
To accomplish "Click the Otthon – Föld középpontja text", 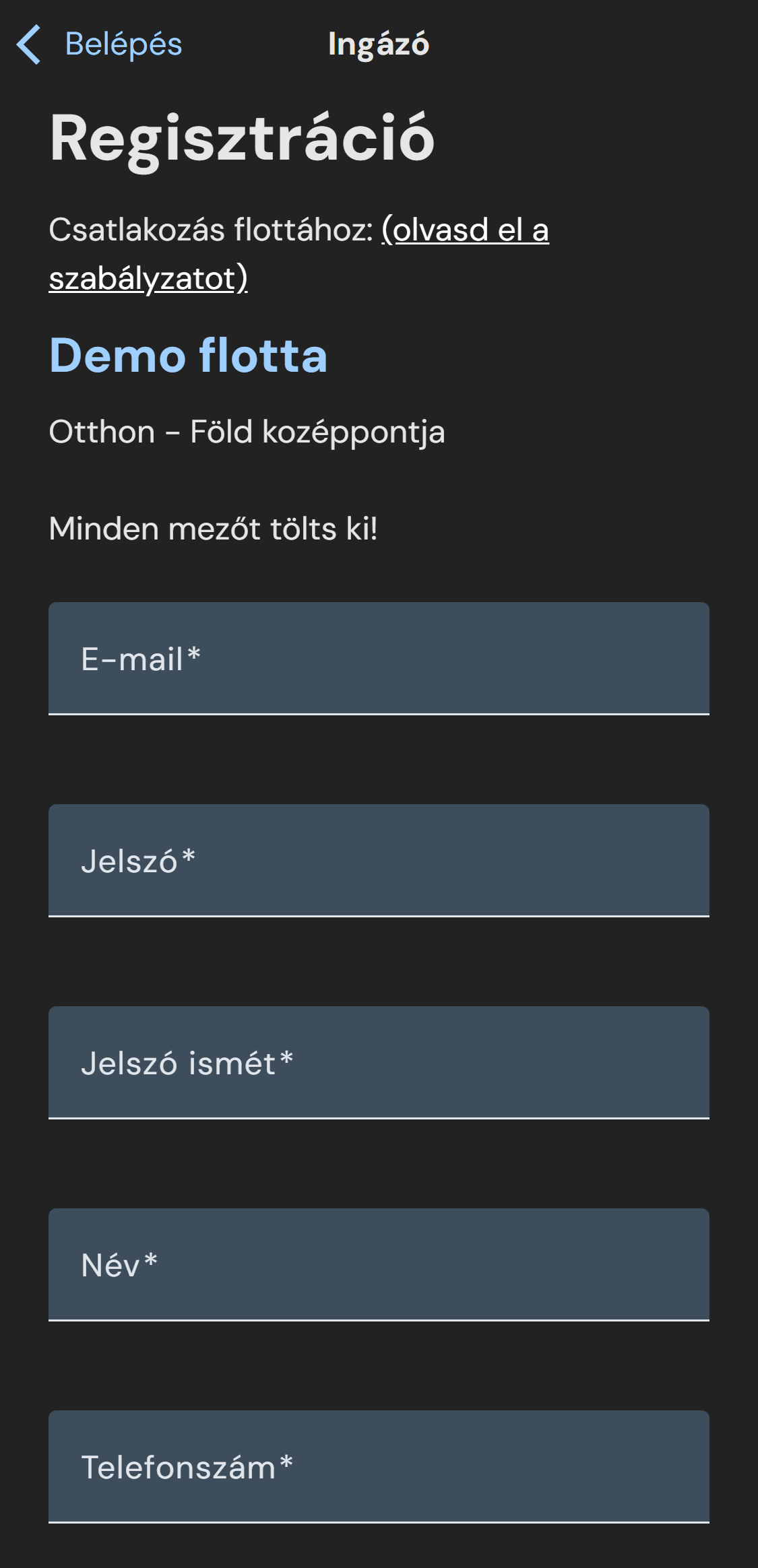I will pos(247,432).
